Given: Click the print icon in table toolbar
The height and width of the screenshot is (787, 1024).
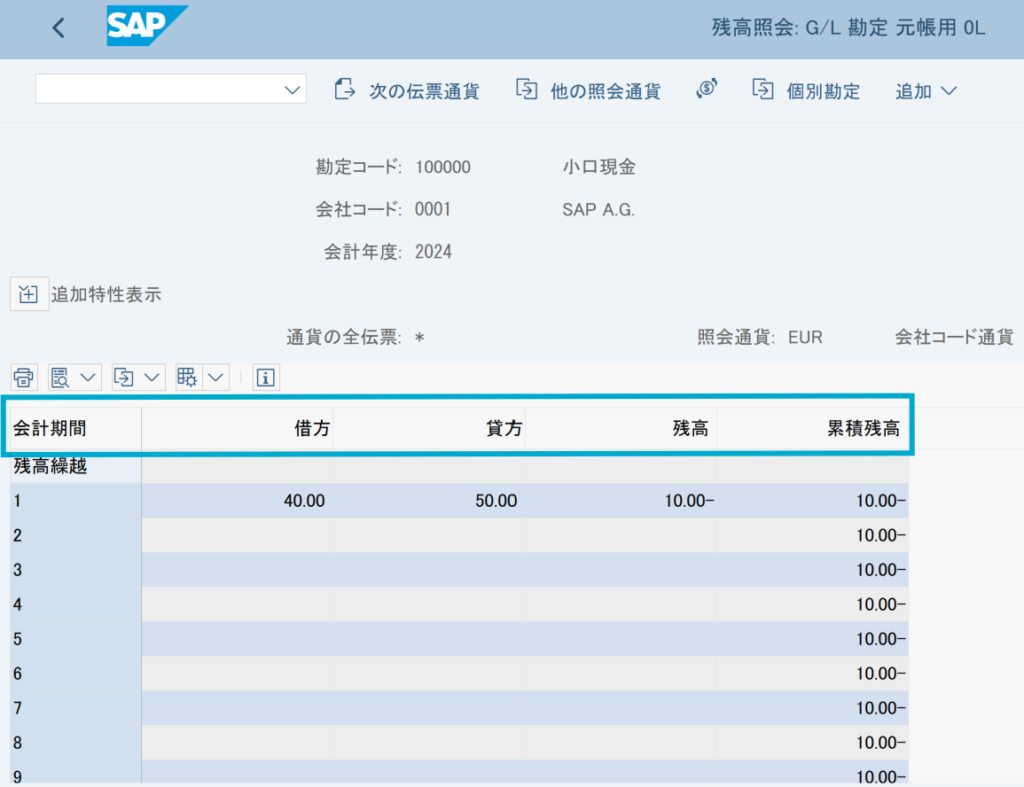Looking at the screenshot, I should click(x=24, y=377).
